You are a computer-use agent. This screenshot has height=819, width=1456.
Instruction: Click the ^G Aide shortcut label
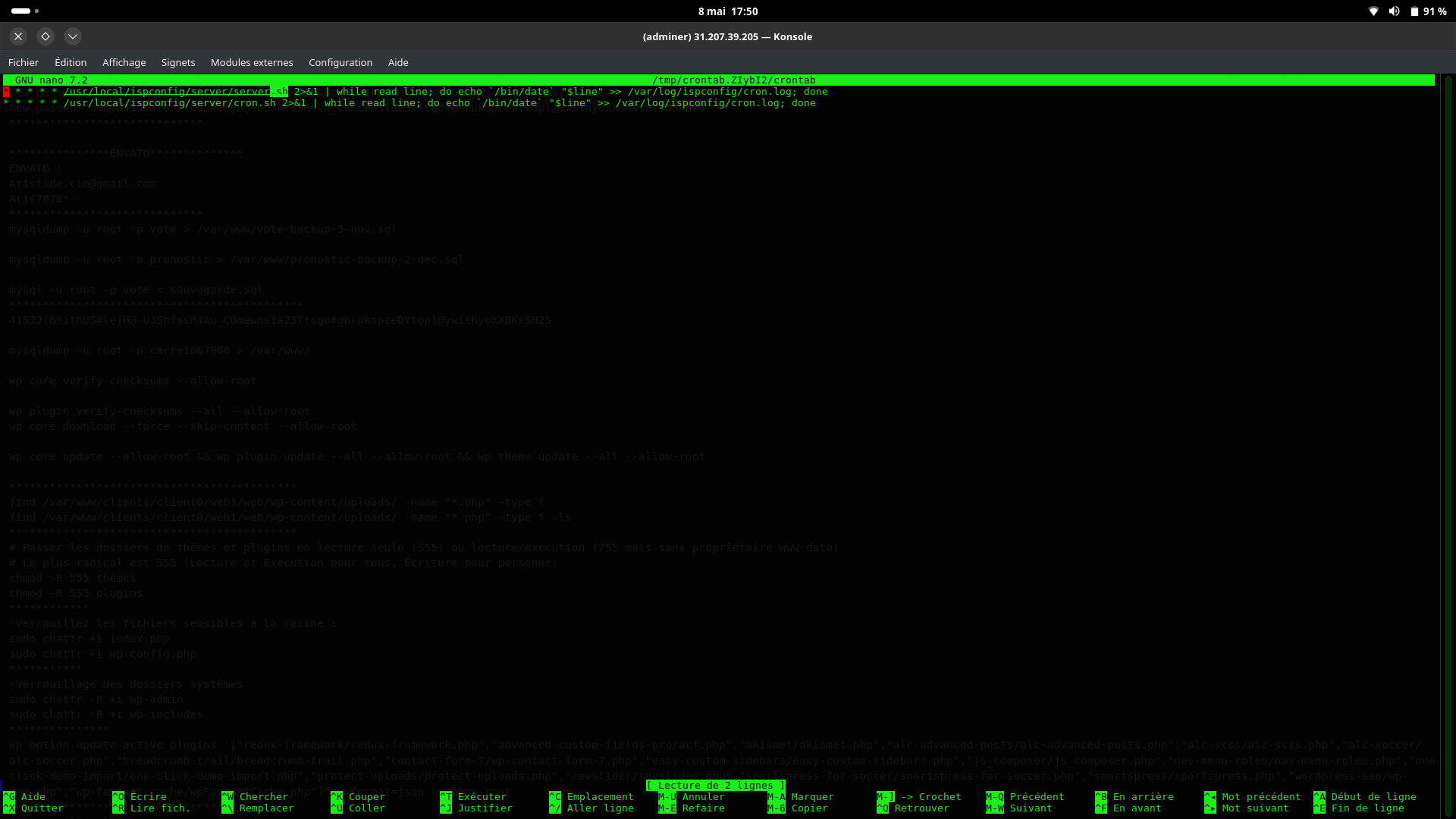24,797
